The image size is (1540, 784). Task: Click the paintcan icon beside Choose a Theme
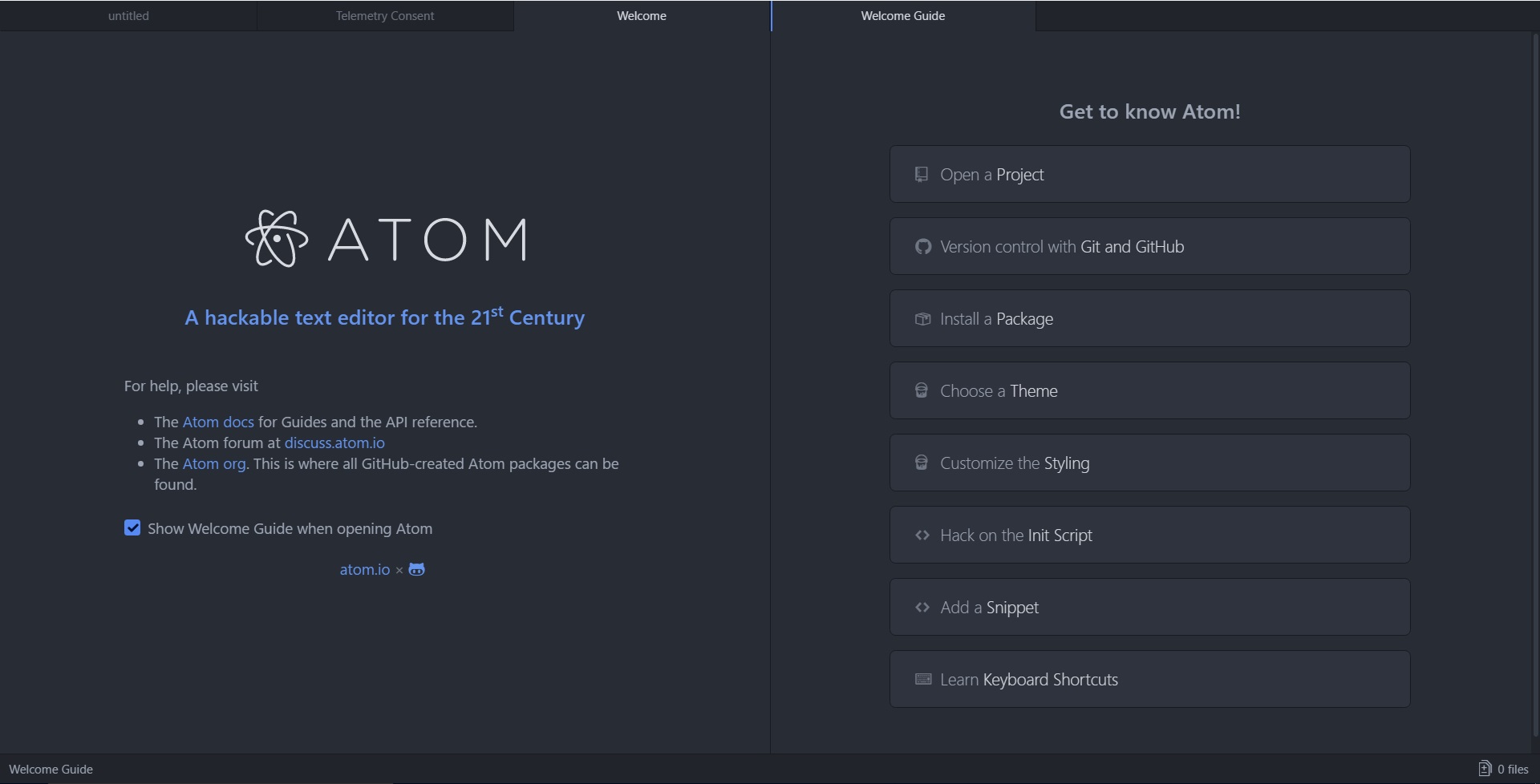point(922,390)
